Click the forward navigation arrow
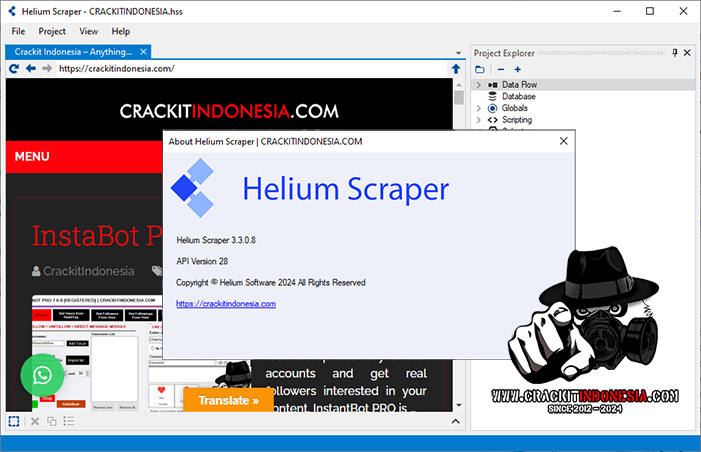This screenshot has width=701, height=452. 47,69
